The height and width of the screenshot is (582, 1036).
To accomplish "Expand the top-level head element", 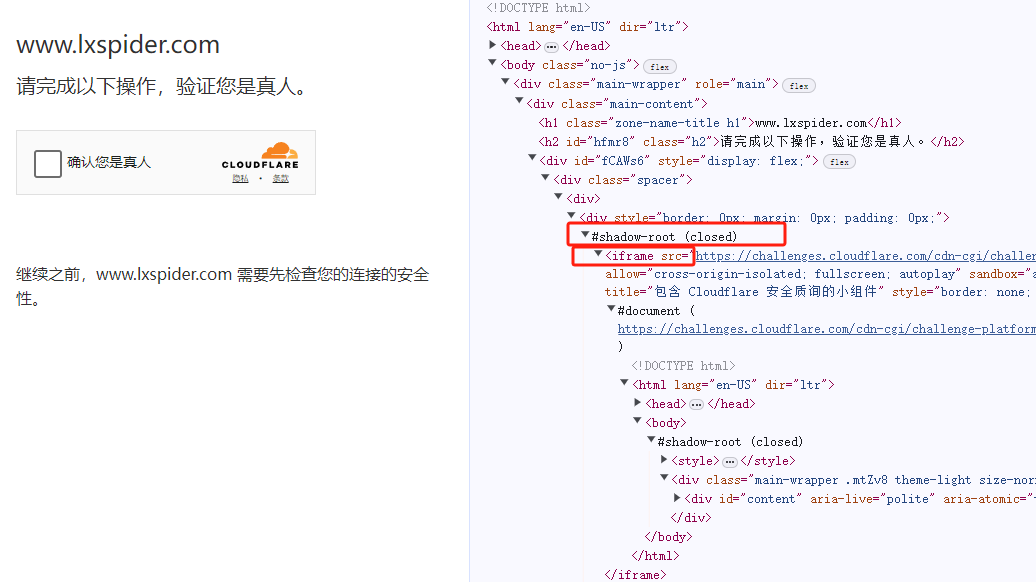I will point(493,45).
